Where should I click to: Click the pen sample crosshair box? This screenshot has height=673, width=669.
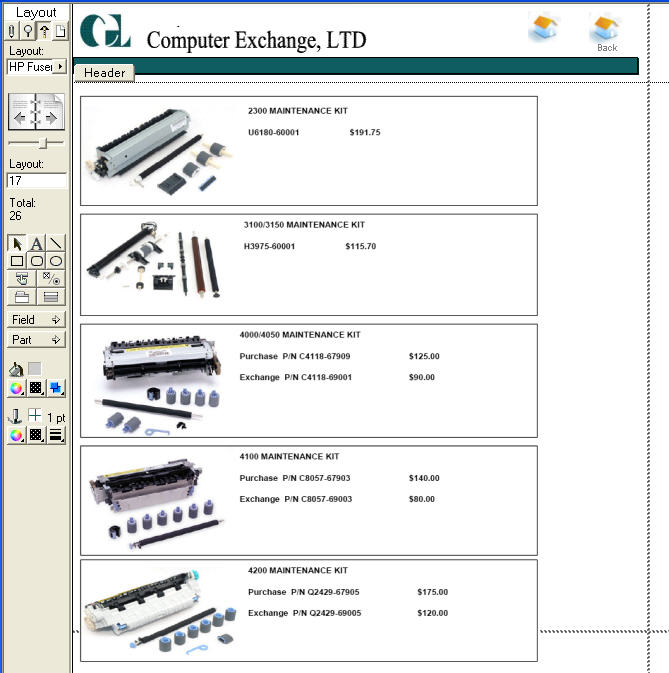[34, 415]
